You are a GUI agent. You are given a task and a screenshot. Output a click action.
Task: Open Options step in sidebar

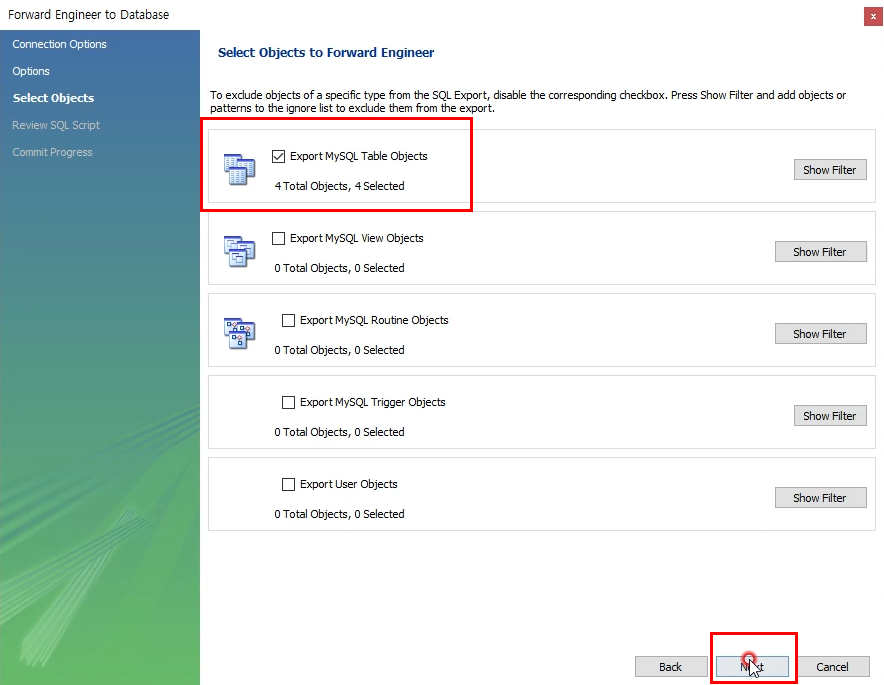pos(31,71)
